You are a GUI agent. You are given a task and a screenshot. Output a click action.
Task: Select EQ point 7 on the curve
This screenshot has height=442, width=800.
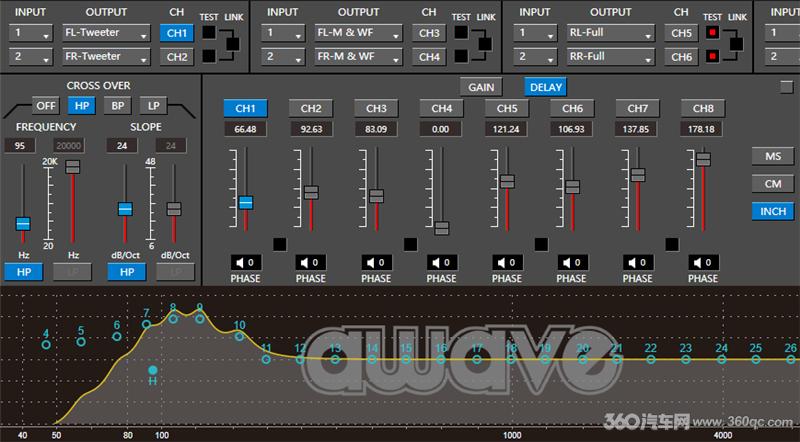(x=146, y=324)
